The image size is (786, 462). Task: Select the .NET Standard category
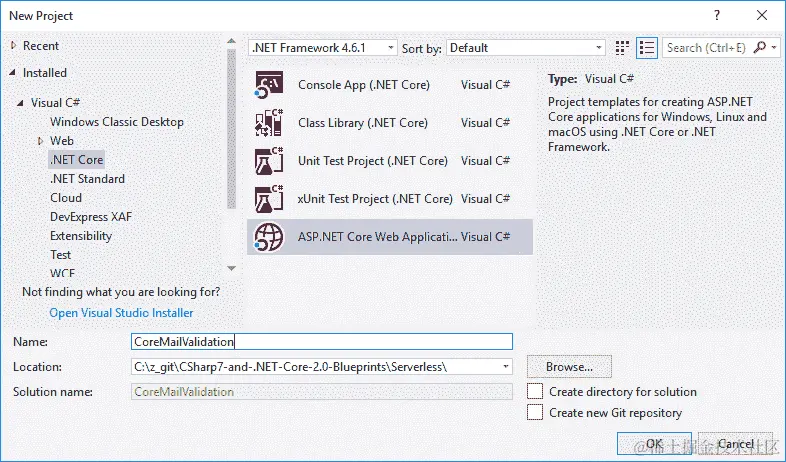point(87,179)
